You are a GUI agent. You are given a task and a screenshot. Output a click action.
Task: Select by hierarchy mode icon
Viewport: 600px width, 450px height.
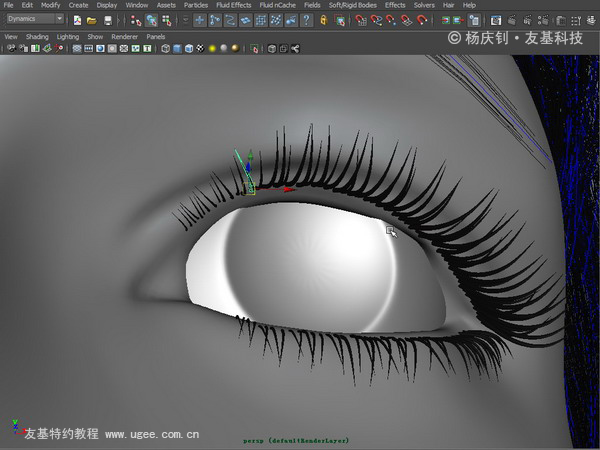pos(136,20)
